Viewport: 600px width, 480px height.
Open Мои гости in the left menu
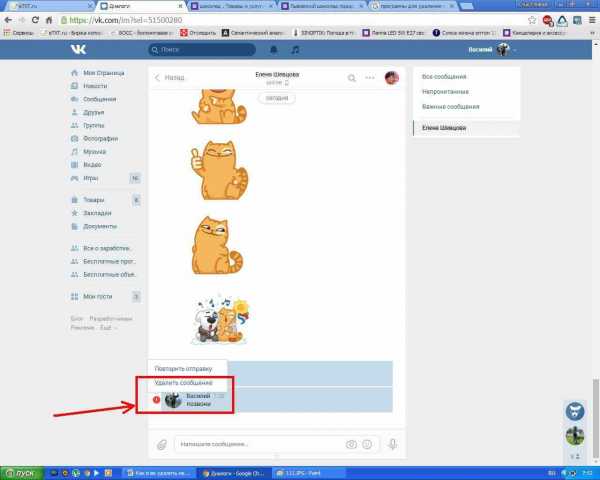tap(98, 296)
